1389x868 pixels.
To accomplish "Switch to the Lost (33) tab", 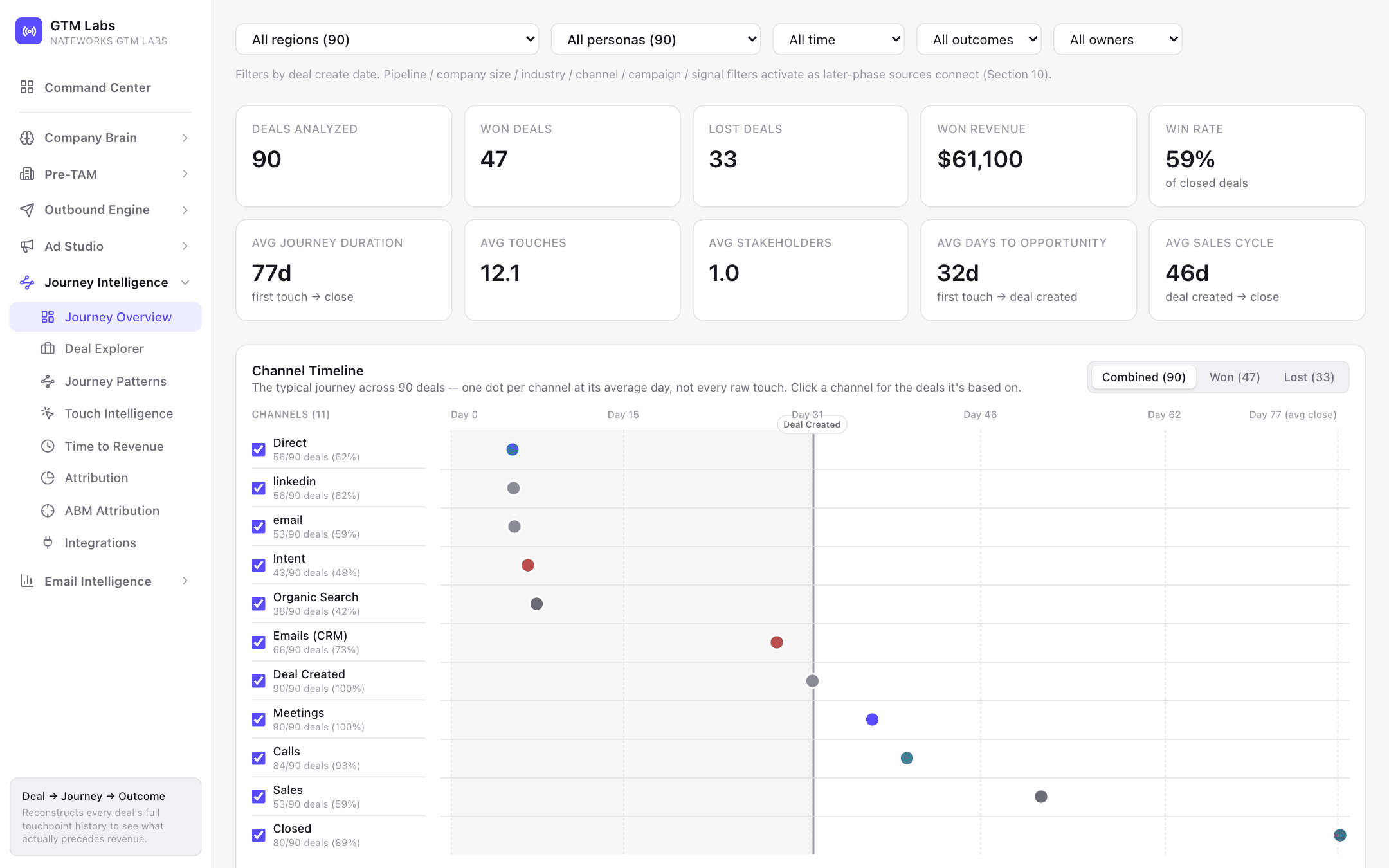I will click(x=1309, y=377).
